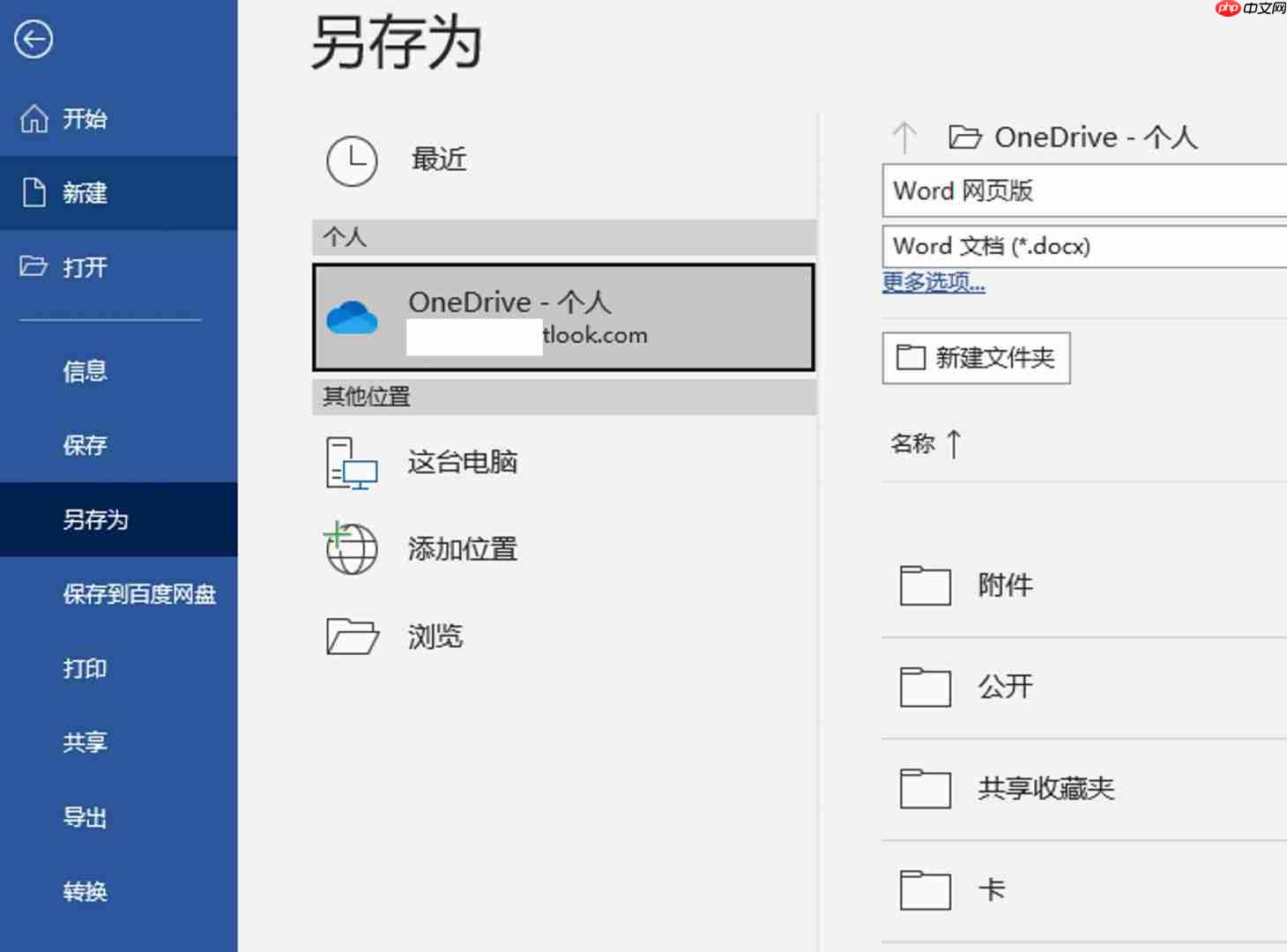Click the new document icon beside 新建
1287x952 pixels.
(x=34, y=192)
